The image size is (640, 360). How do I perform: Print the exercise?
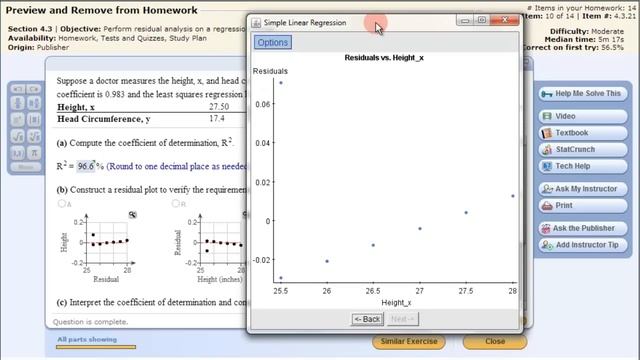pyautogui.click(x=583, y=206)
